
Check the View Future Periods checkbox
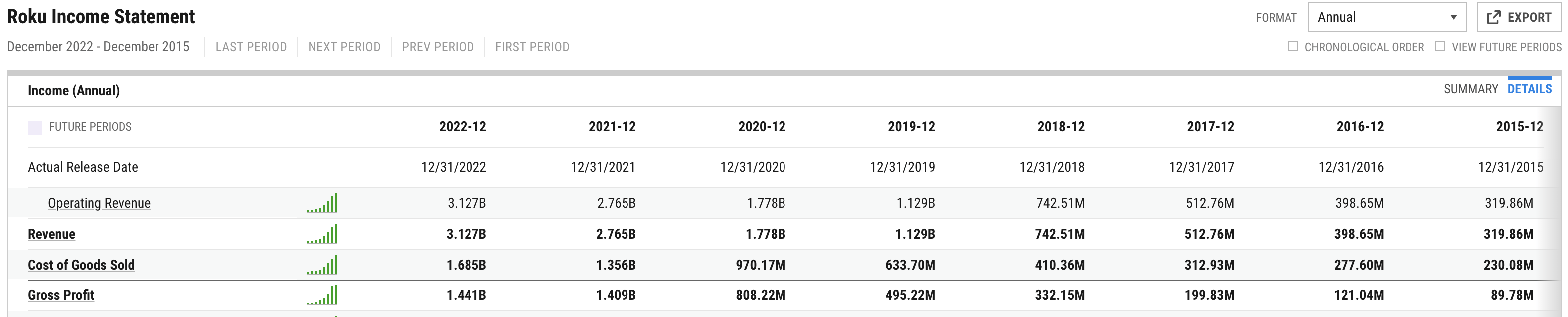click(x=1439, y=47)
